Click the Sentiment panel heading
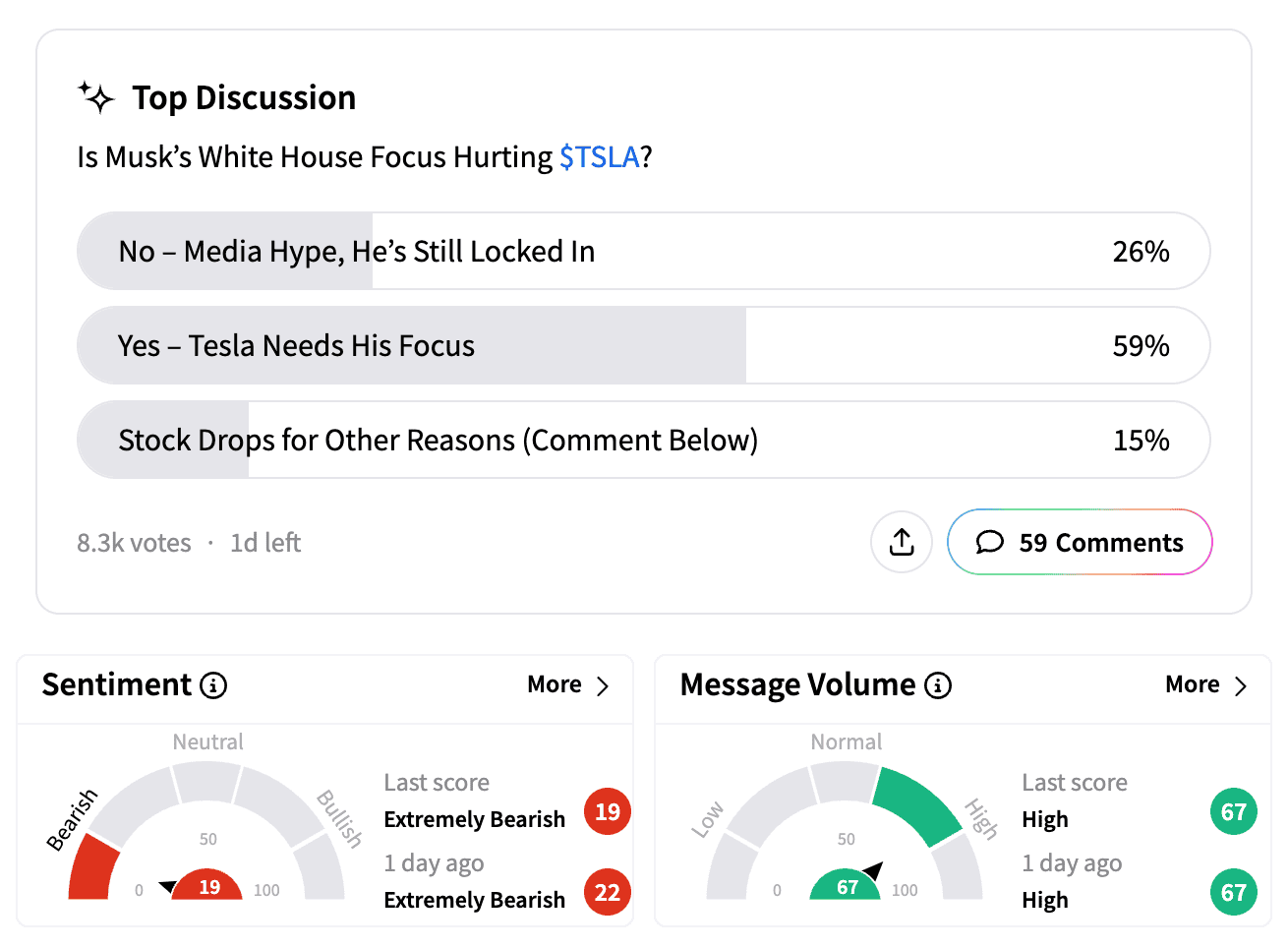The image size is (1288, 948). click(x=117, y=684)
